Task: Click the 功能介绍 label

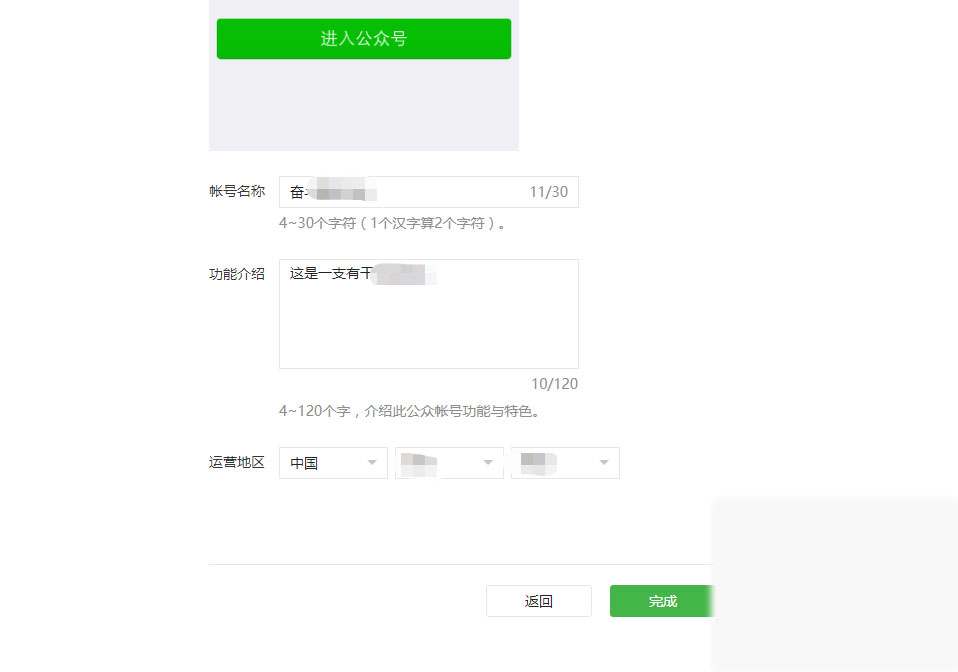Action: point(236,273)
